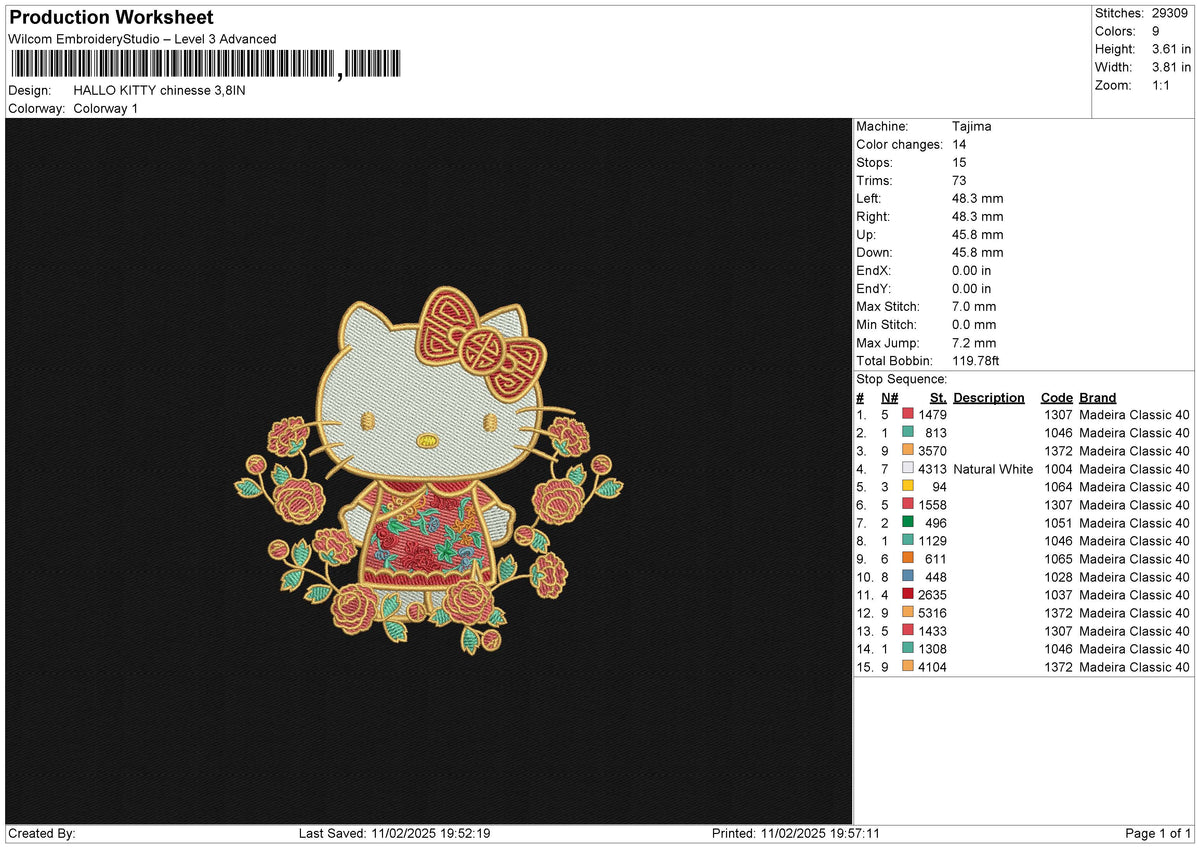
Task: Click the barcode under the worksheet title
Action: tap(205, 65)
